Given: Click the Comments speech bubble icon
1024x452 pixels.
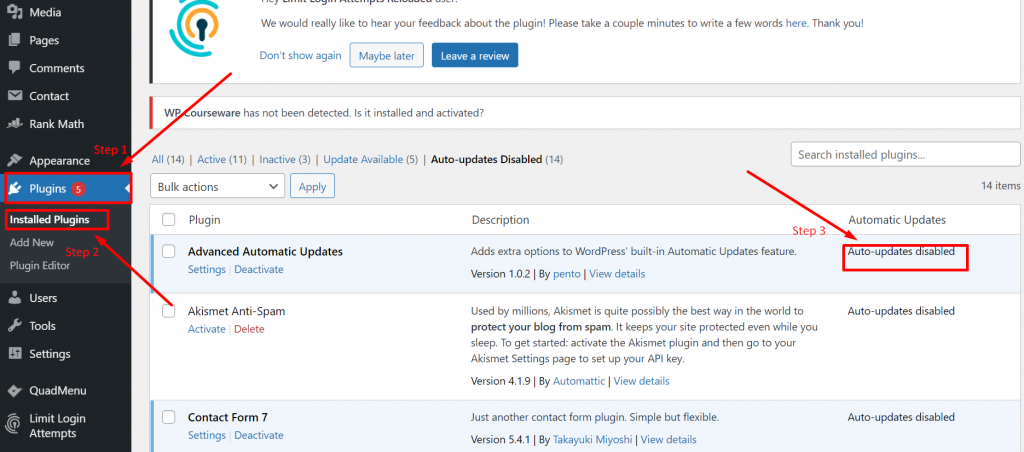Looking at the screenshot, I should pyautogui.click(x=15, y=68).
